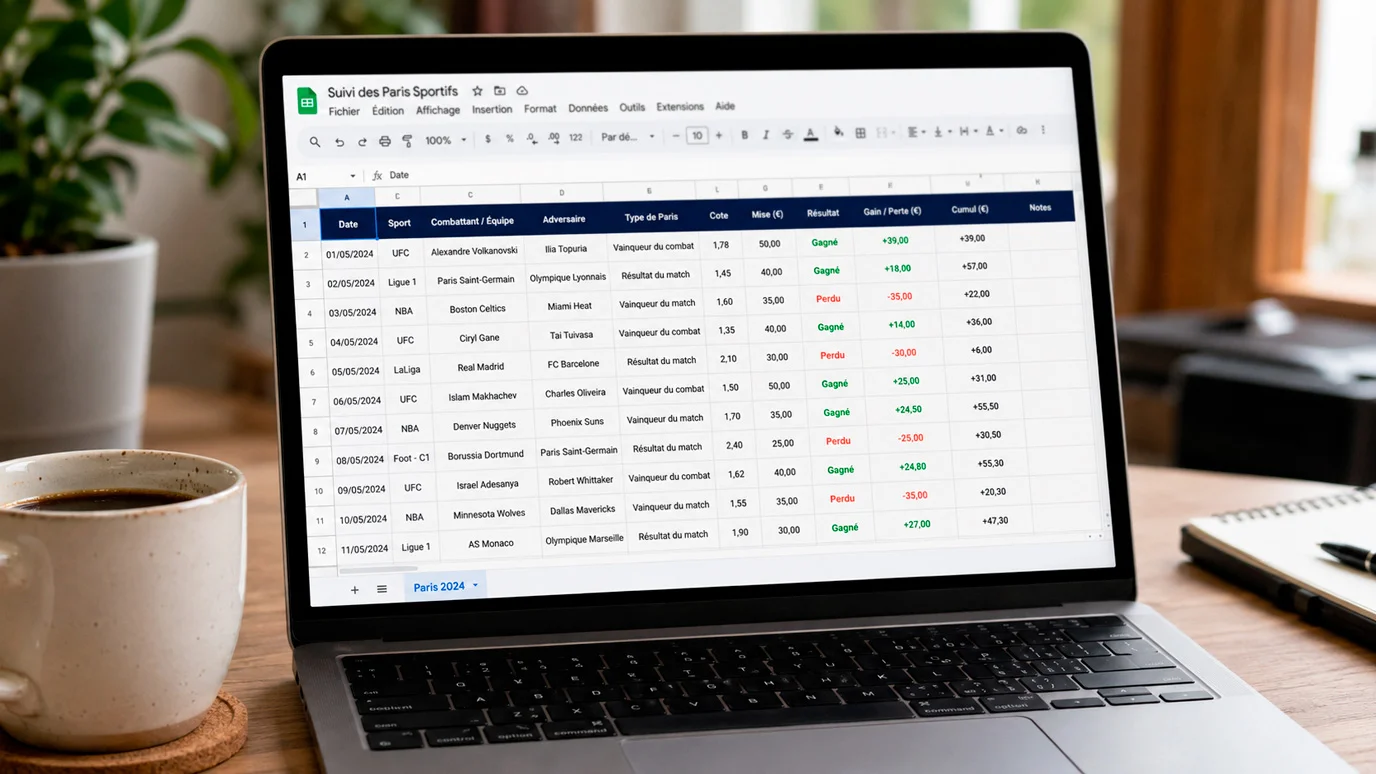Select the Cumul (€) header cell

point(970,209)
